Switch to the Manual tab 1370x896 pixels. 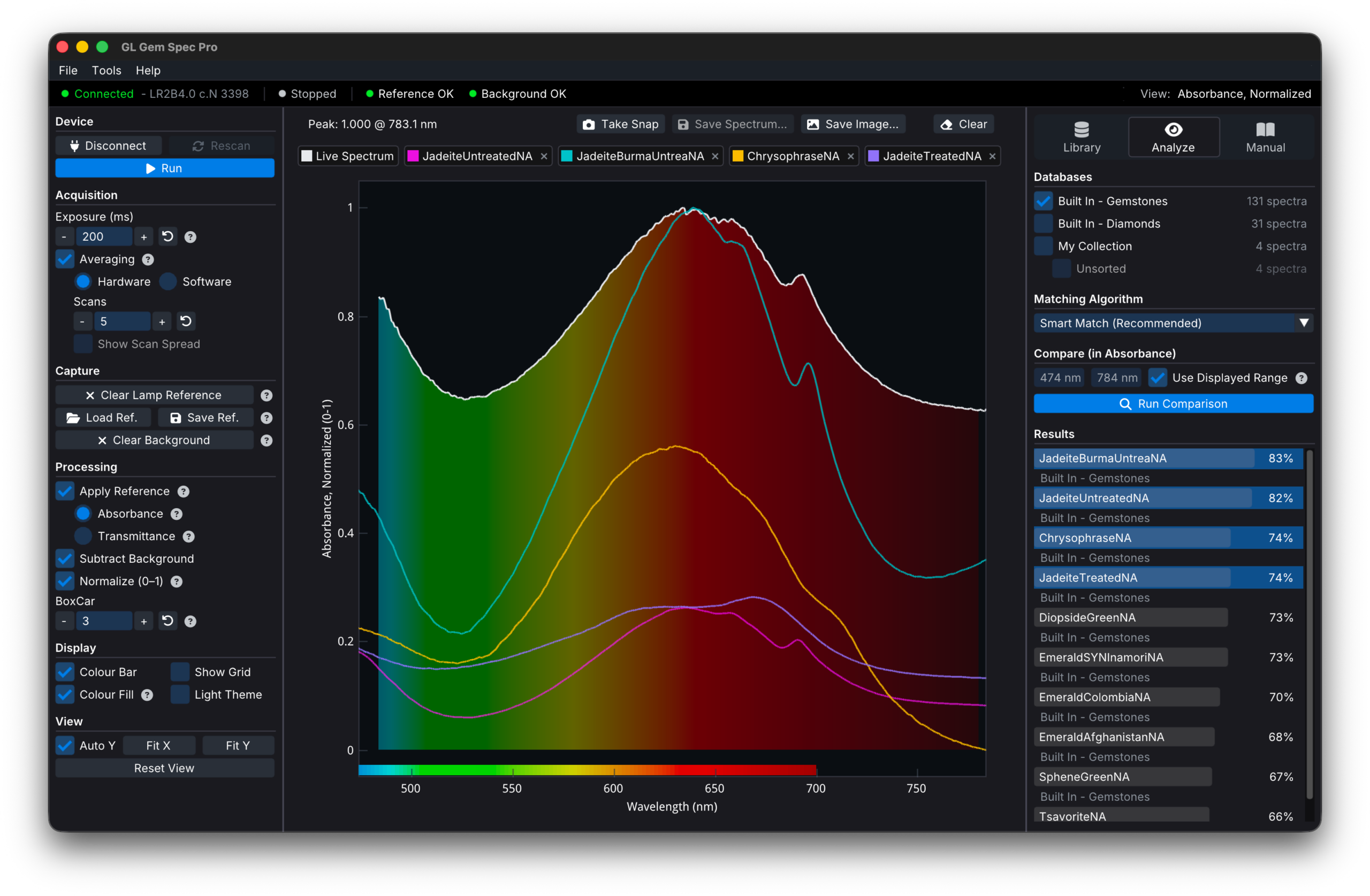click(1265, 137)
